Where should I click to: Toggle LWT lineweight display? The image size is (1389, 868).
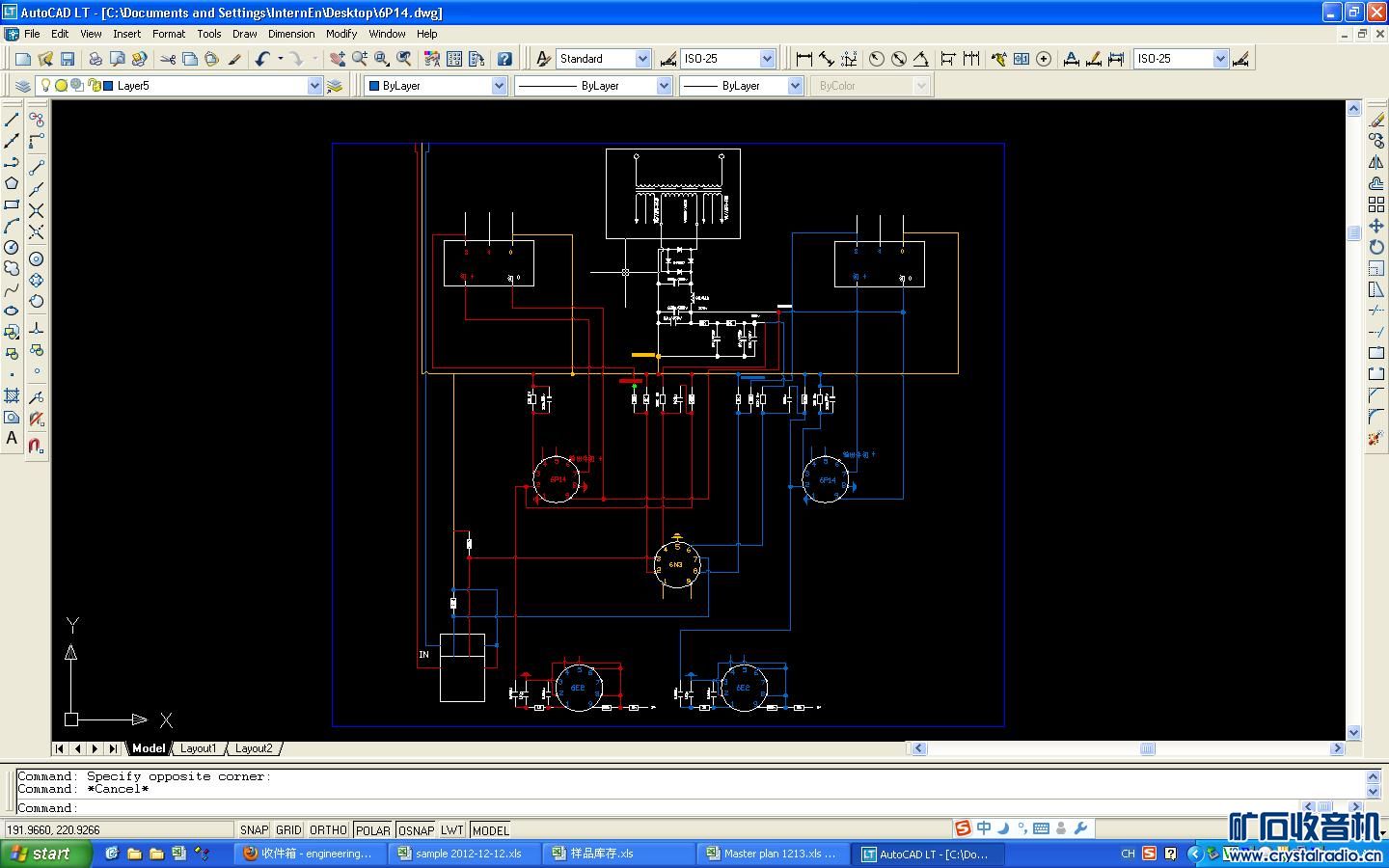click(x=452, y=829)
